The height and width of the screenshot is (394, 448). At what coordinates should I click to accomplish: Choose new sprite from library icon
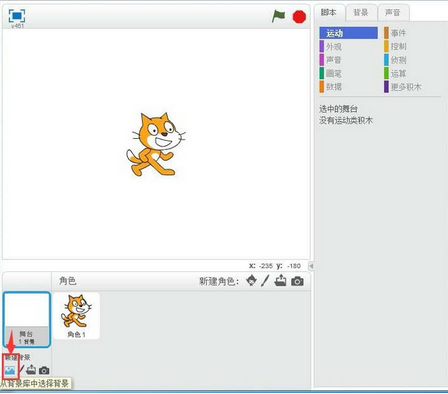(251, 281)
